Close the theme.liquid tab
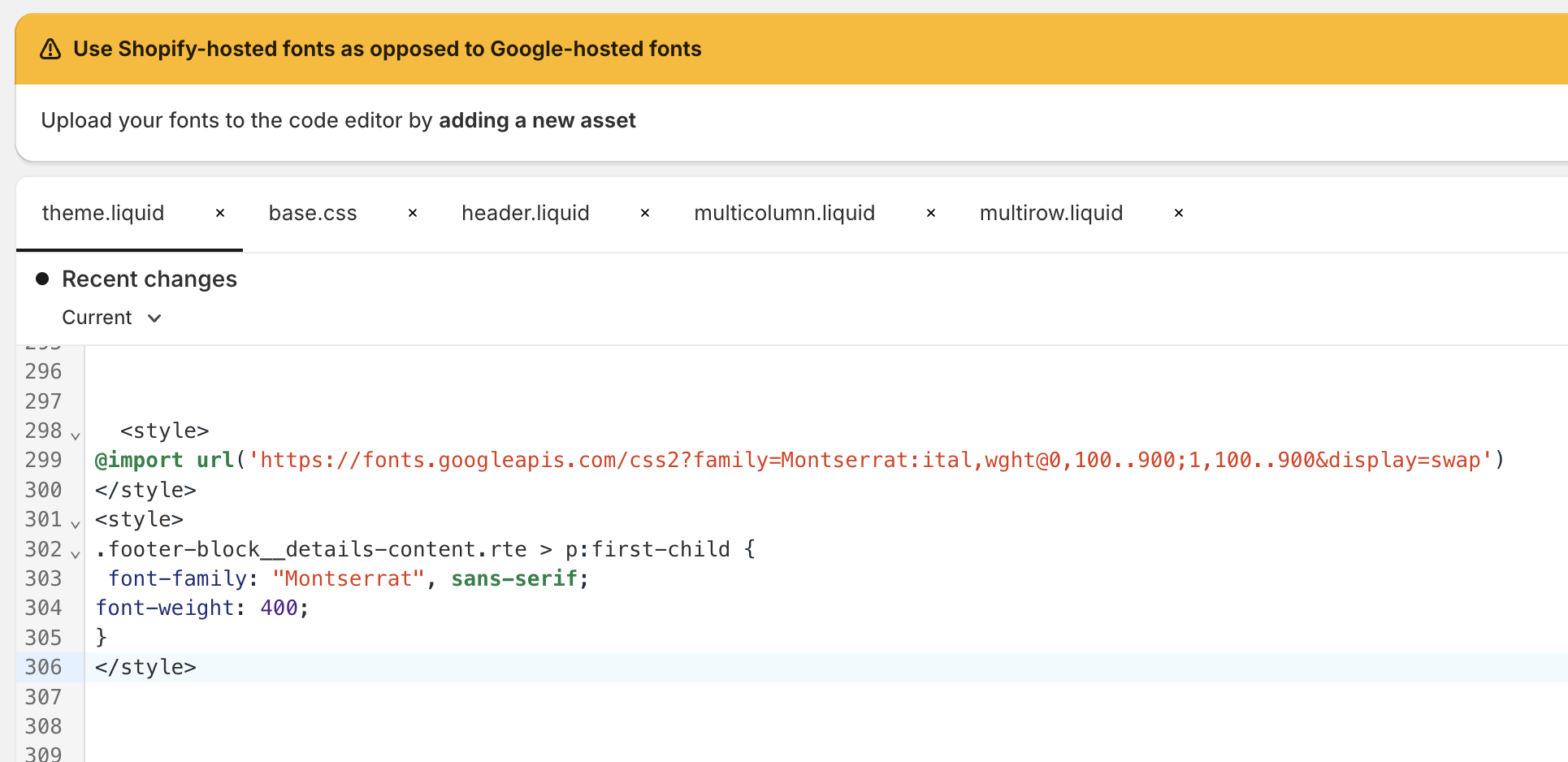 point(220,213)
